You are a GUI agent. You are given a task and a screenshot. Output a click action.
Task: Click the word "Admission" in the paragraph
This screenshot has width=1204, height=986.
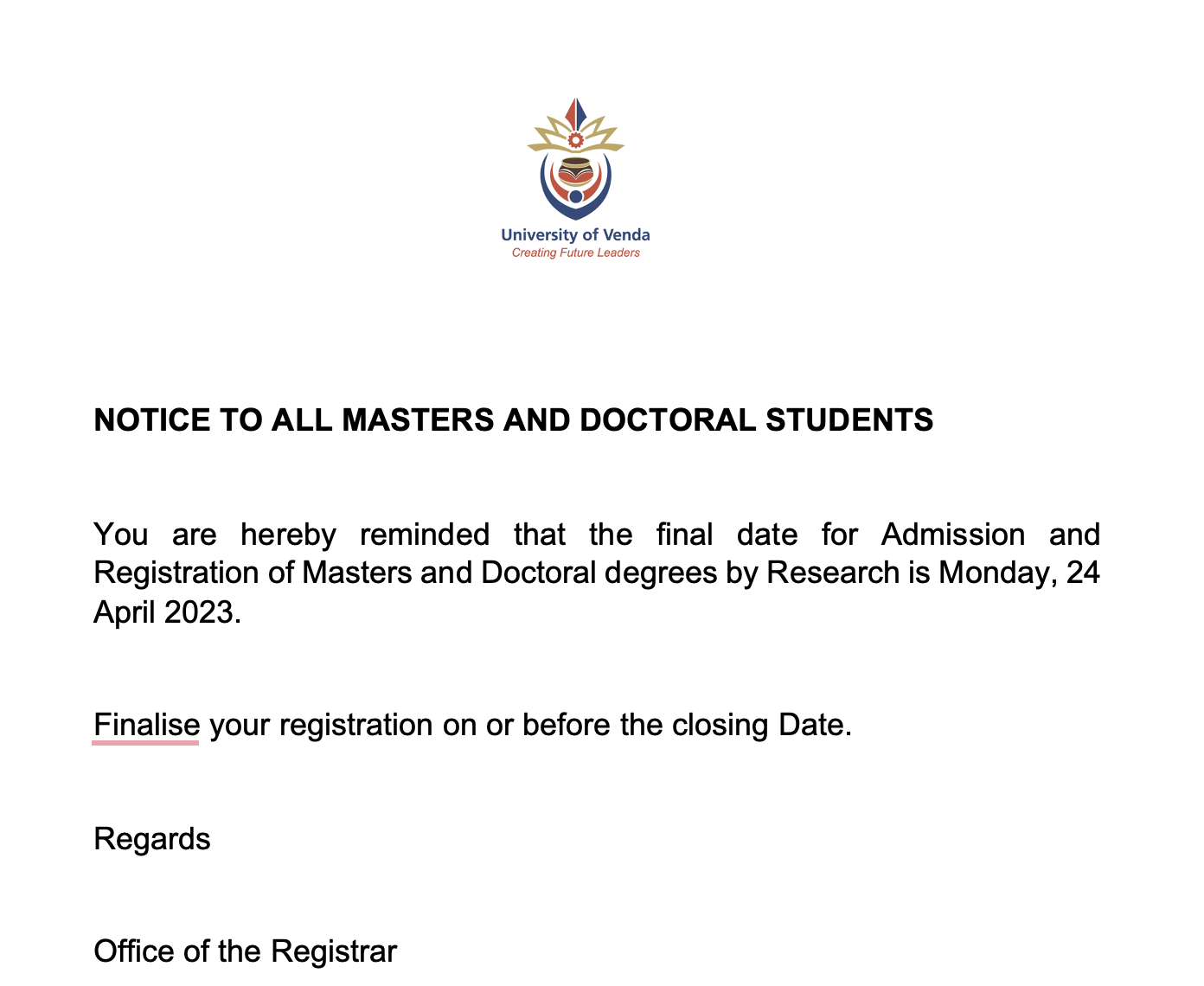coord(953,535)
